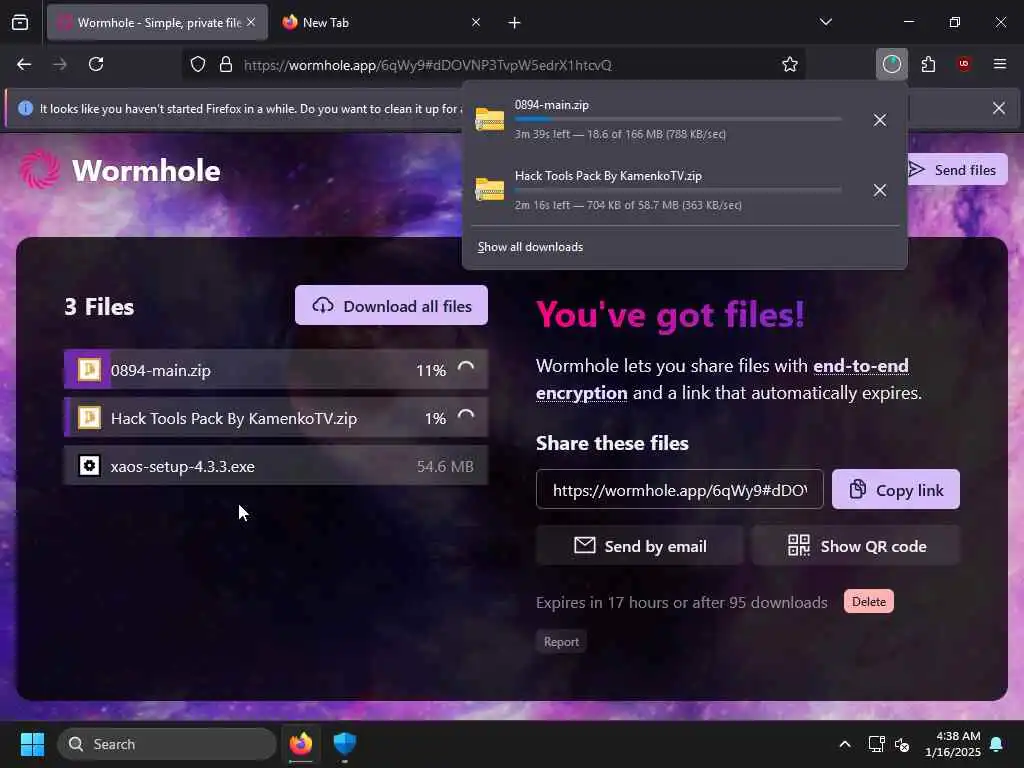This screenshot has width=1024, height=768.
Task: Click the padlock site information icon
Action: click(226, 64)
